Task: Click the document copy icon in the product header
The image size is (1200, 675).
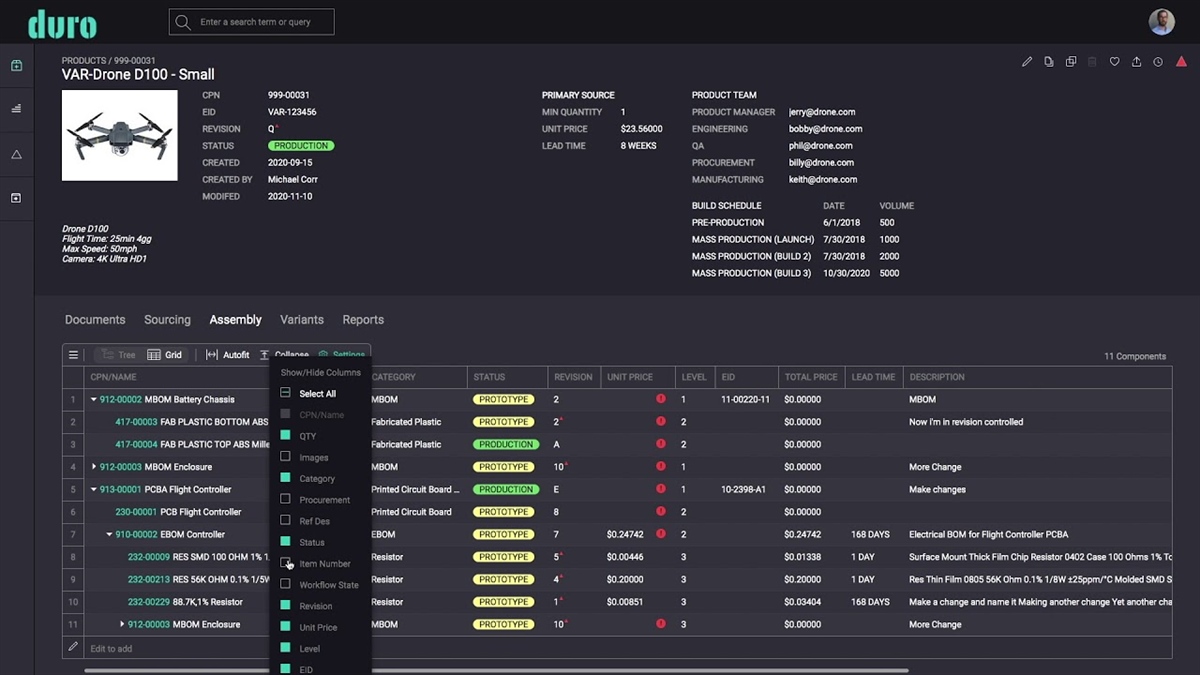Action: click(1049, 62)
